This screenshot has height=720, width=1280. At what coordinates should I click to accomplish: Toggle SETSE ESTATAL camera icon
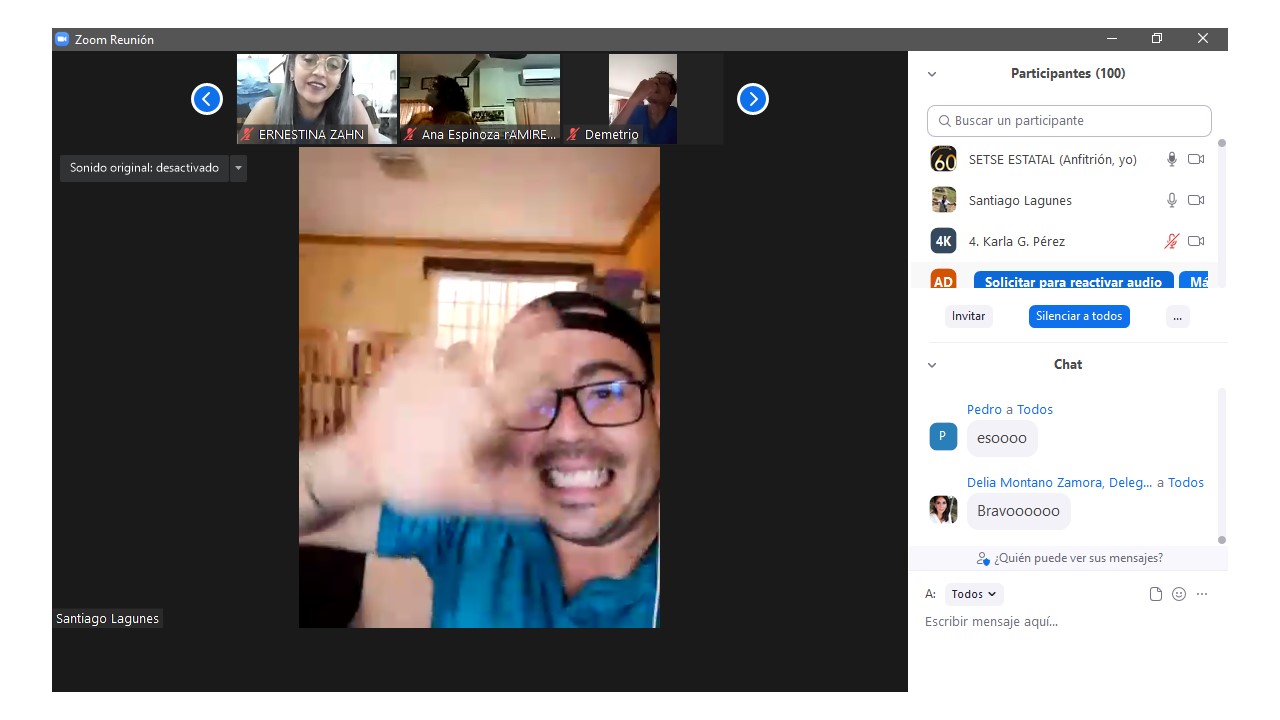pos(1196,159)
